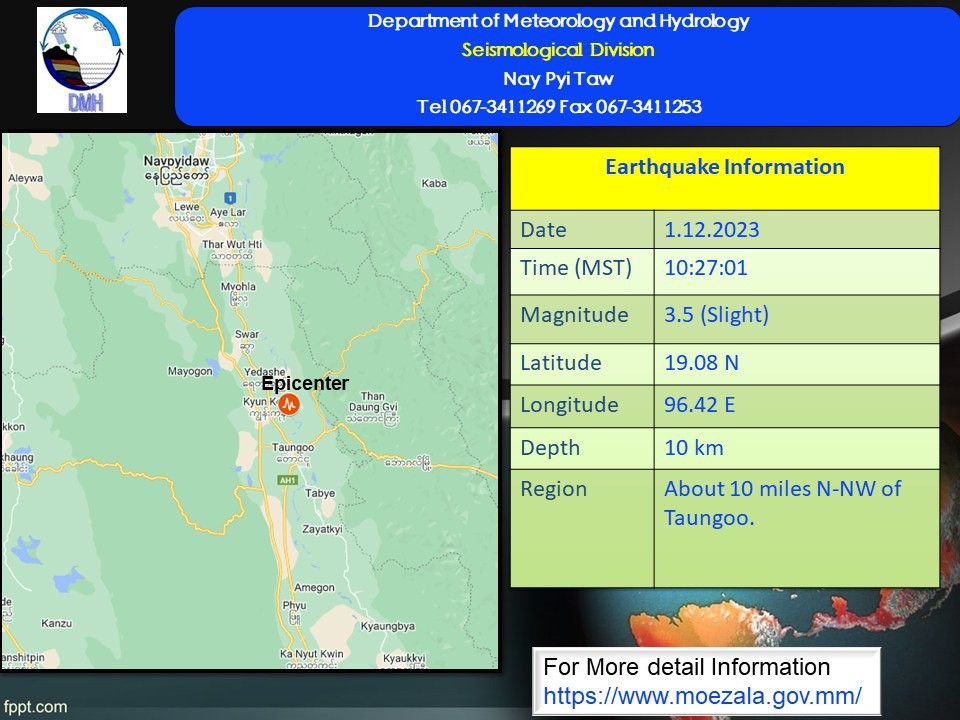This screenshot has height=720, width=960.
Task: Click the fppt.com watermark text
Action: click(36, 707)
